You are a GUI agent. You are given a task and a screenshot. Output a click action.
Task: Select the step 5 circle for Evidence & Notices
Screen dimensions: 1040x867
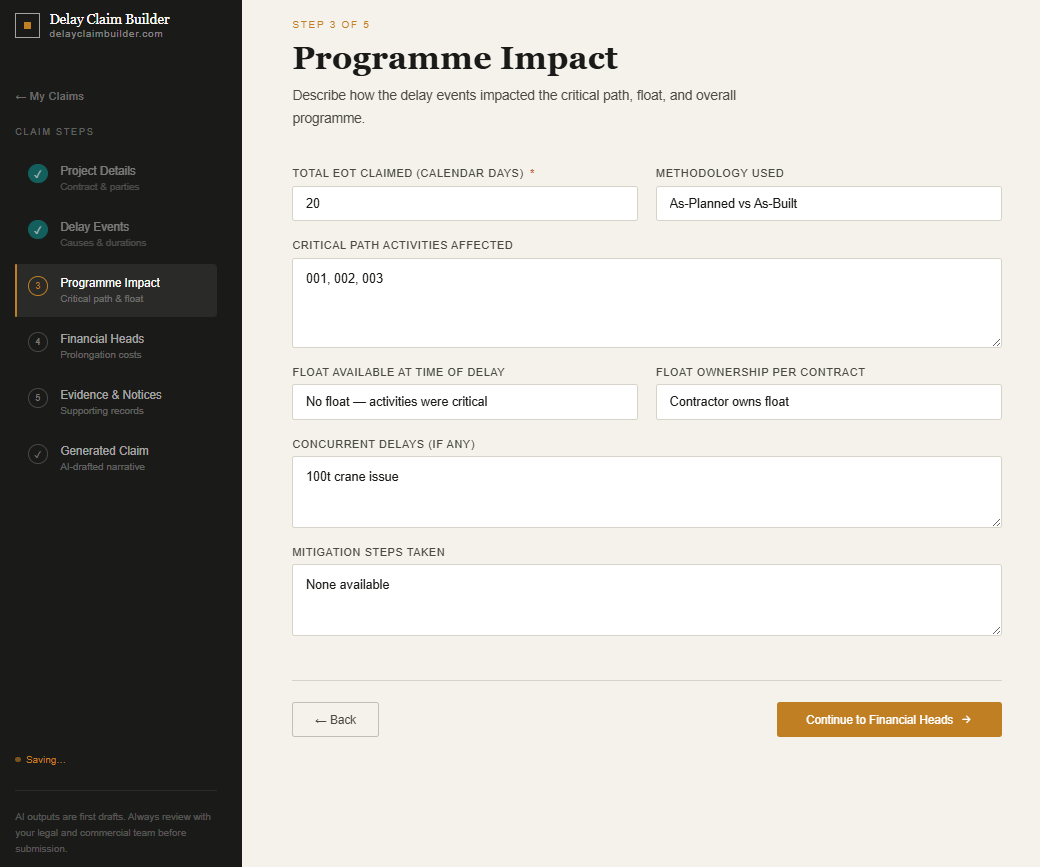tap(38, 397)
